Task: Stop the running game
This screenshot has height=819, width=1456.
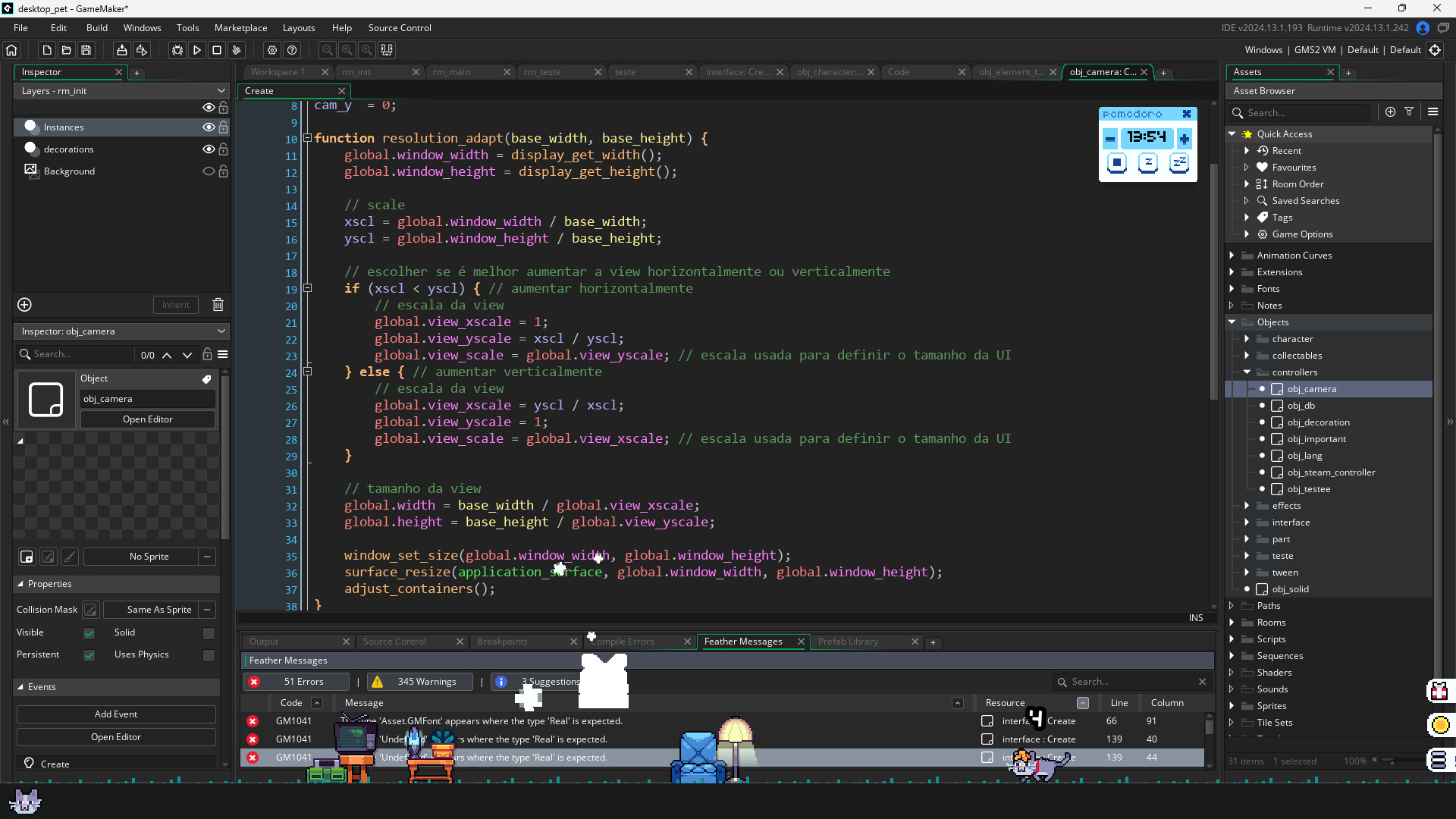Action: coord(217,50)
